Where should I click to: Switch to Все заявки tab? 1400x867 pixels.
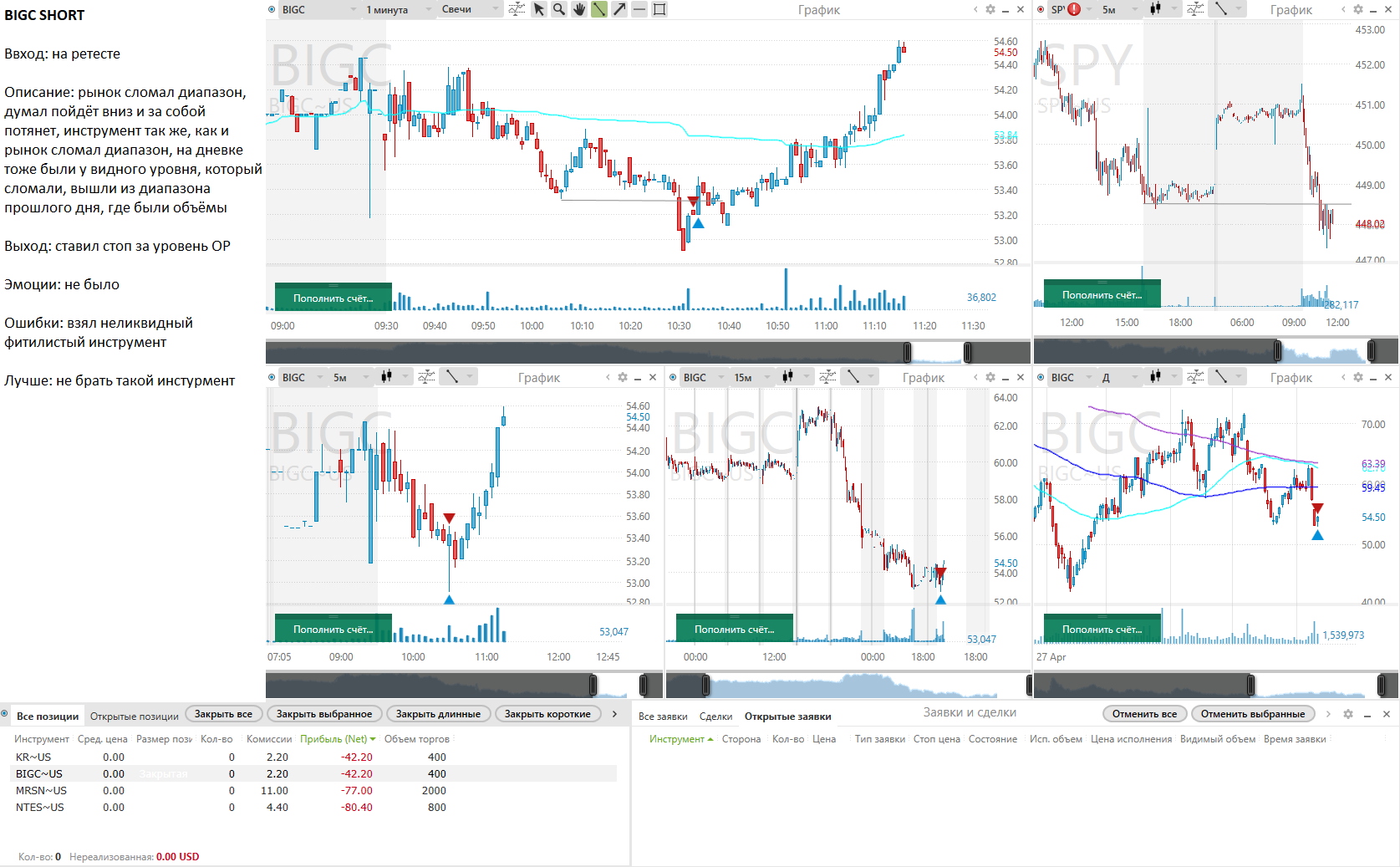(x=663, y=716)
